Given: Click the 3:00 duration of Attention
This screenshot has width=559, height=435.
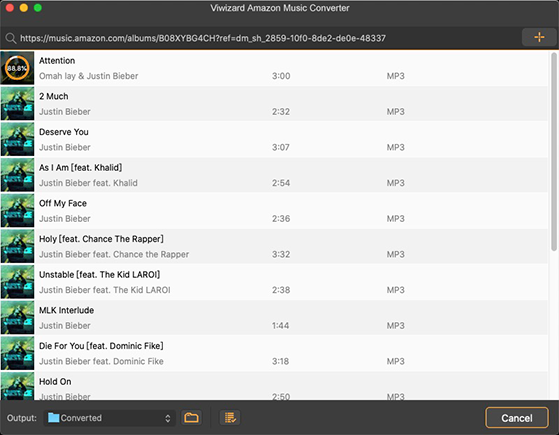Looking at the screenshot, I should coord(281,76).
